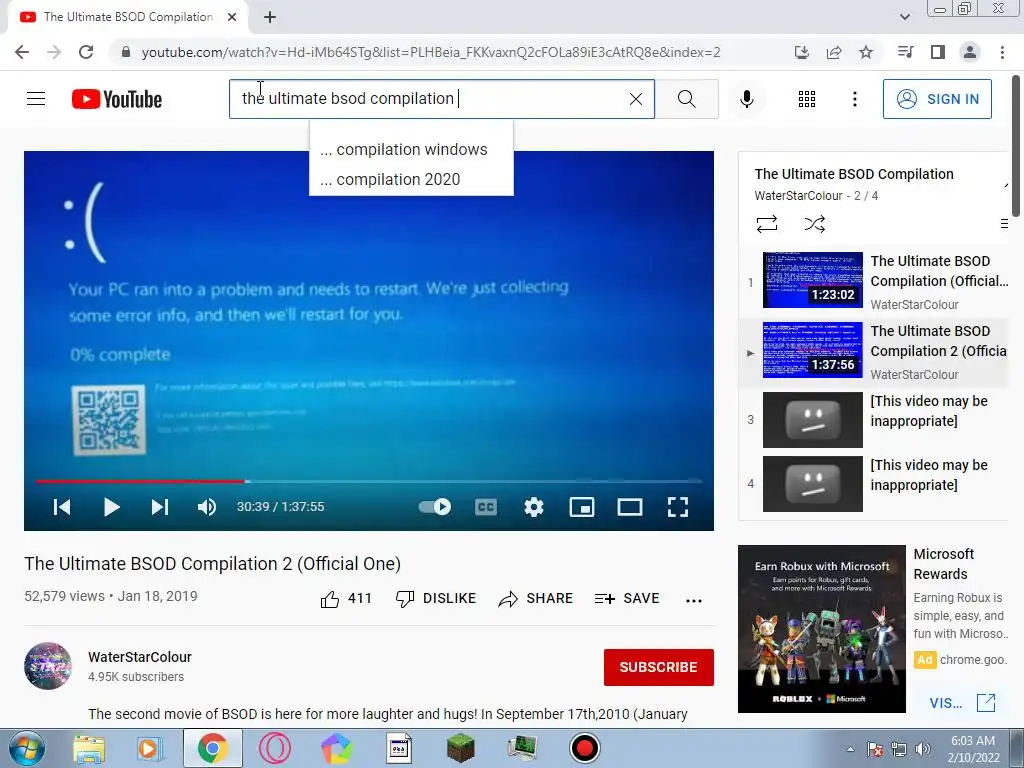Subscribe to WaterStarColour channel

click(x=658, y=667)
